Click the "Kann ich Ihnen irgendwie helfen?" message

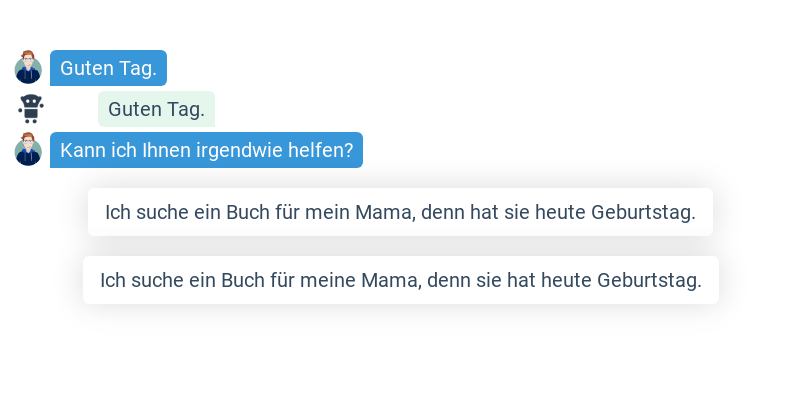[x=206, y=150]
